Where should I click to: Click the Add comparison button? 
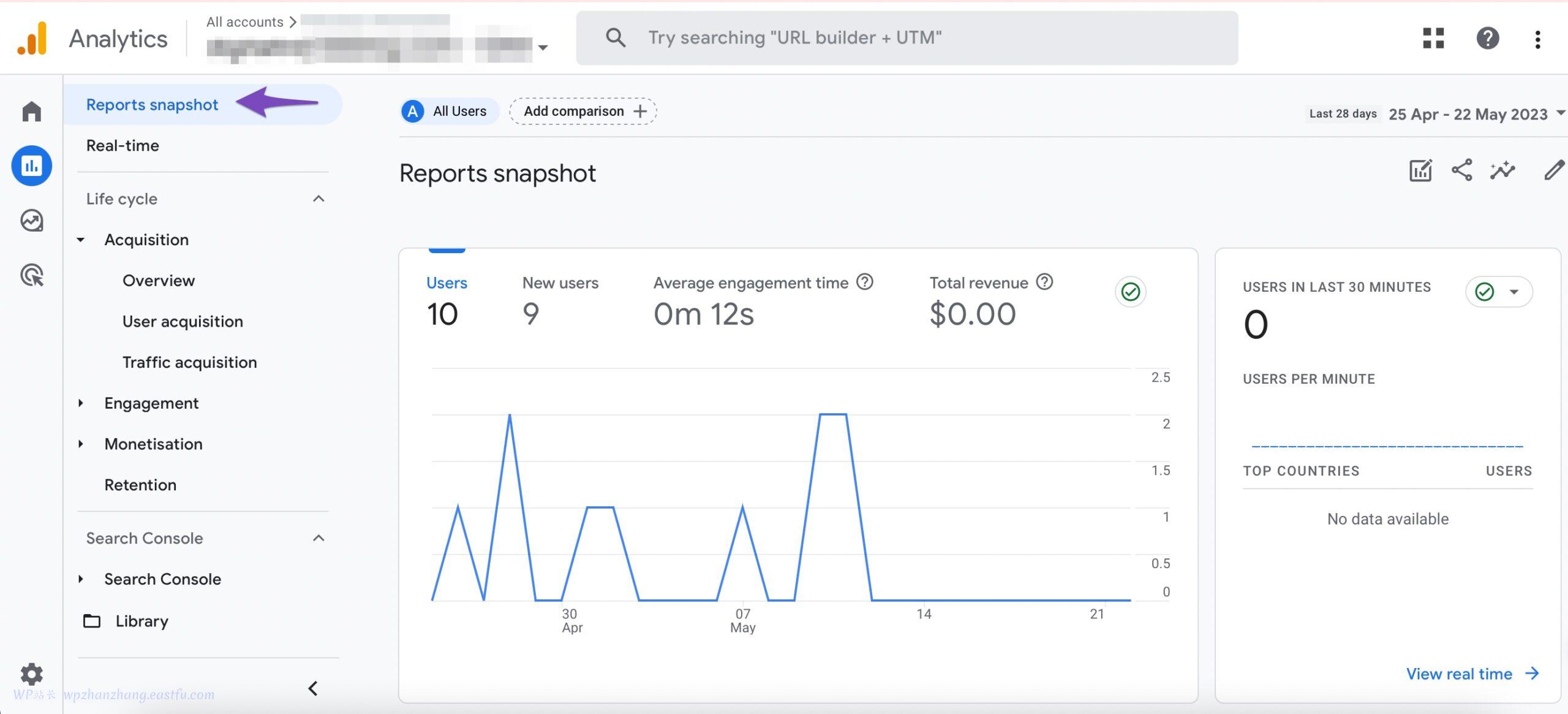point(582,111)
